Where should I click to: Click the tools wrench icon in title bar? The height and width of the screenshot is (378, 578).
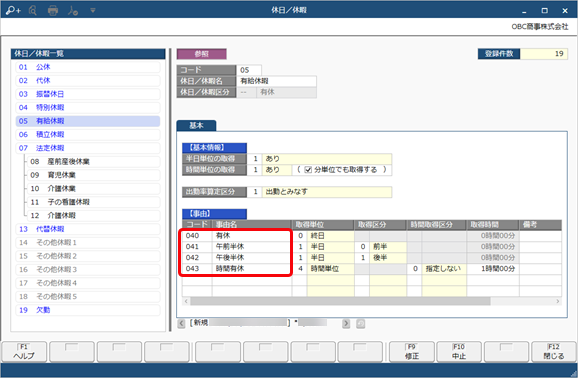(73, 11)
